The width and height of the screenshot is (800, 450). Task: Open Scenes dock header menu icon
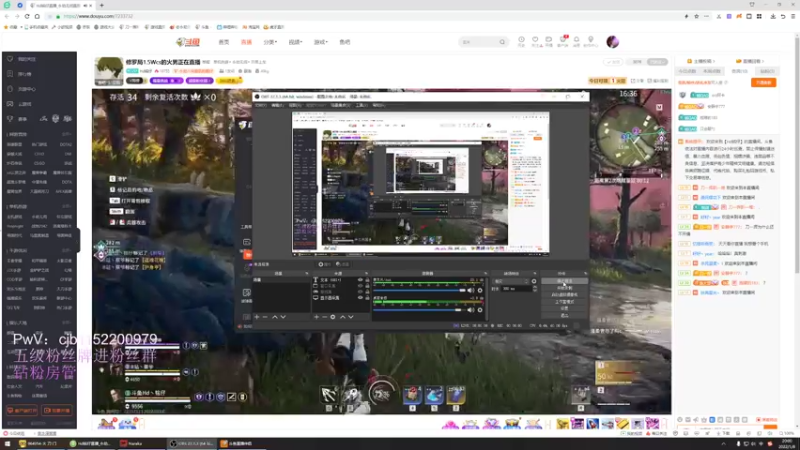click(x=307, y=273)
